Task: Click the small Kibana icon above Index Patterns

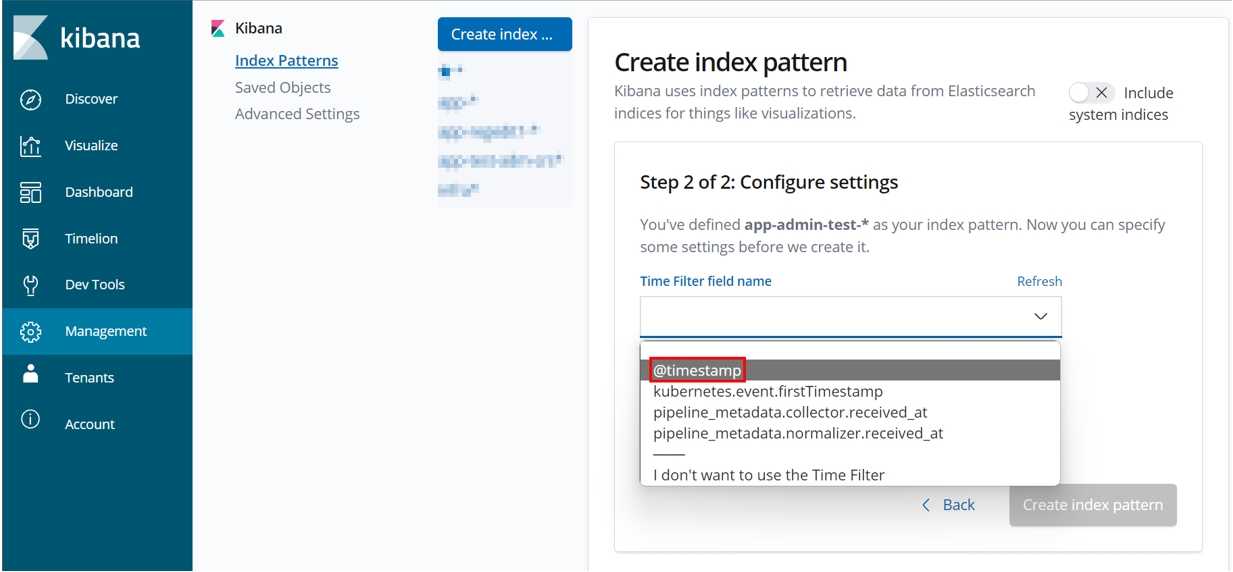Action: (x=218, y=29)
